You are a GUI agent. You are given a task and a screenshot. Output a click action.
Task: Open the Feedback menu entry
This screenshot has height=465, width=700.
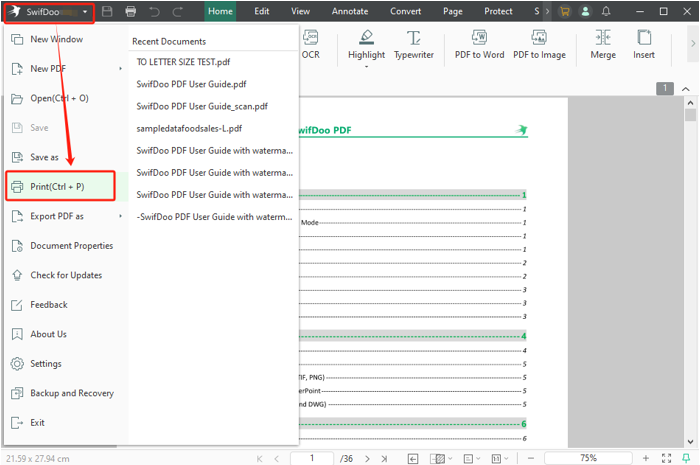pos(64,304)
